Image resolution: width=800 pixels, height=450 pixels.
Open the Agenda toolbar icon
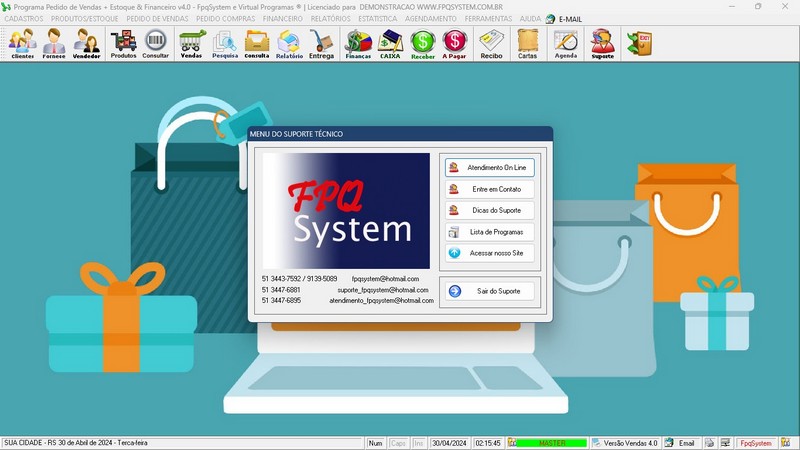pos(566,44)
